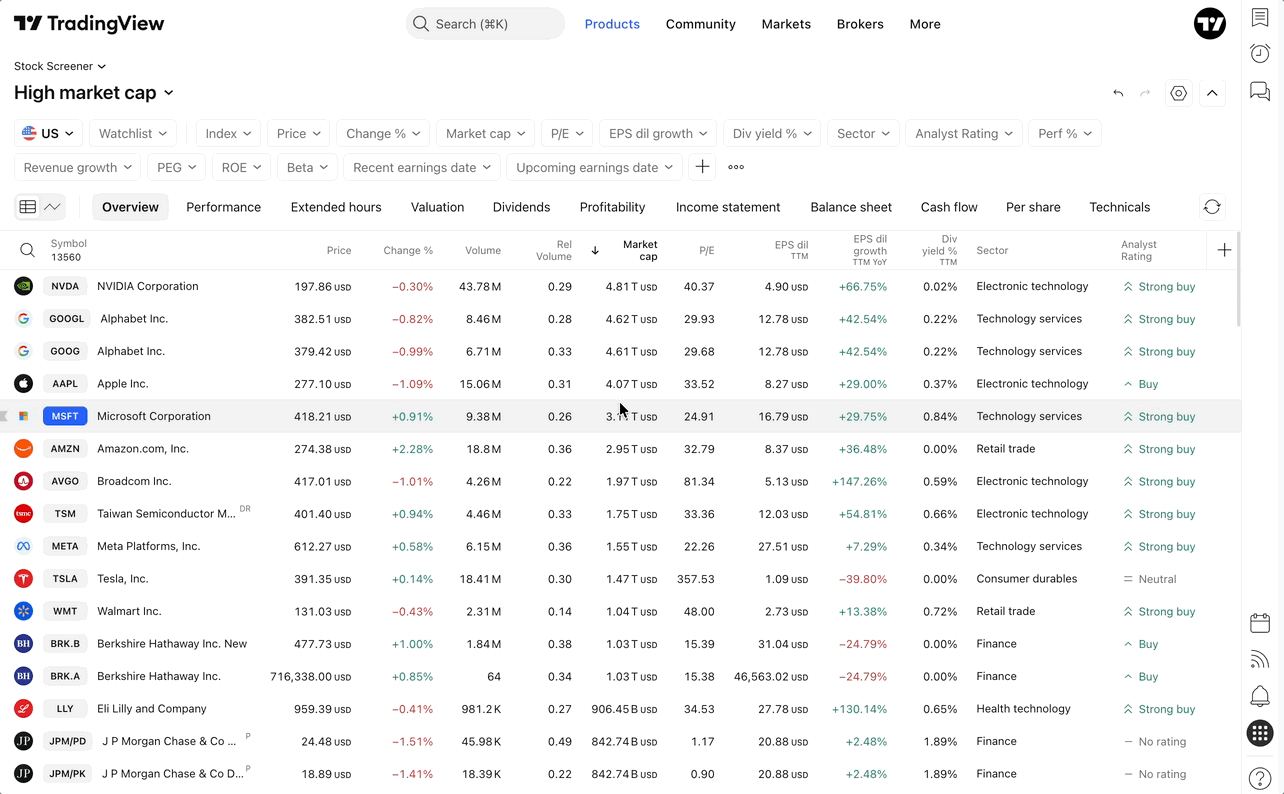This screenshot has width=1284, height=794.
Task: Add a new filter with plus button
Action: pyautogui.click(x=703, y=167)
